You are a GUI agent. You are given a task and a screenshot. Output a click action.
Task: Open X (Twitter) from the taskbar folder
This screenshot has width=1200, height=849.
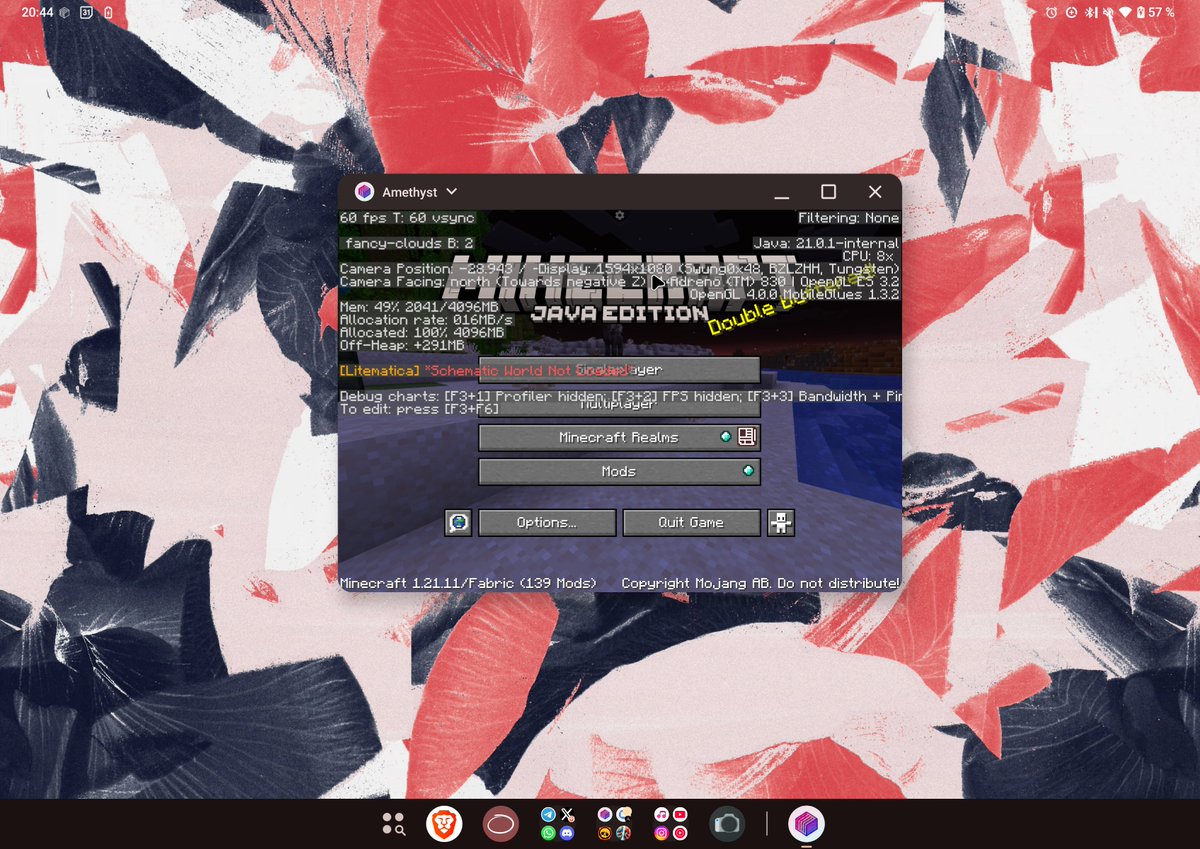pos(567,815)
